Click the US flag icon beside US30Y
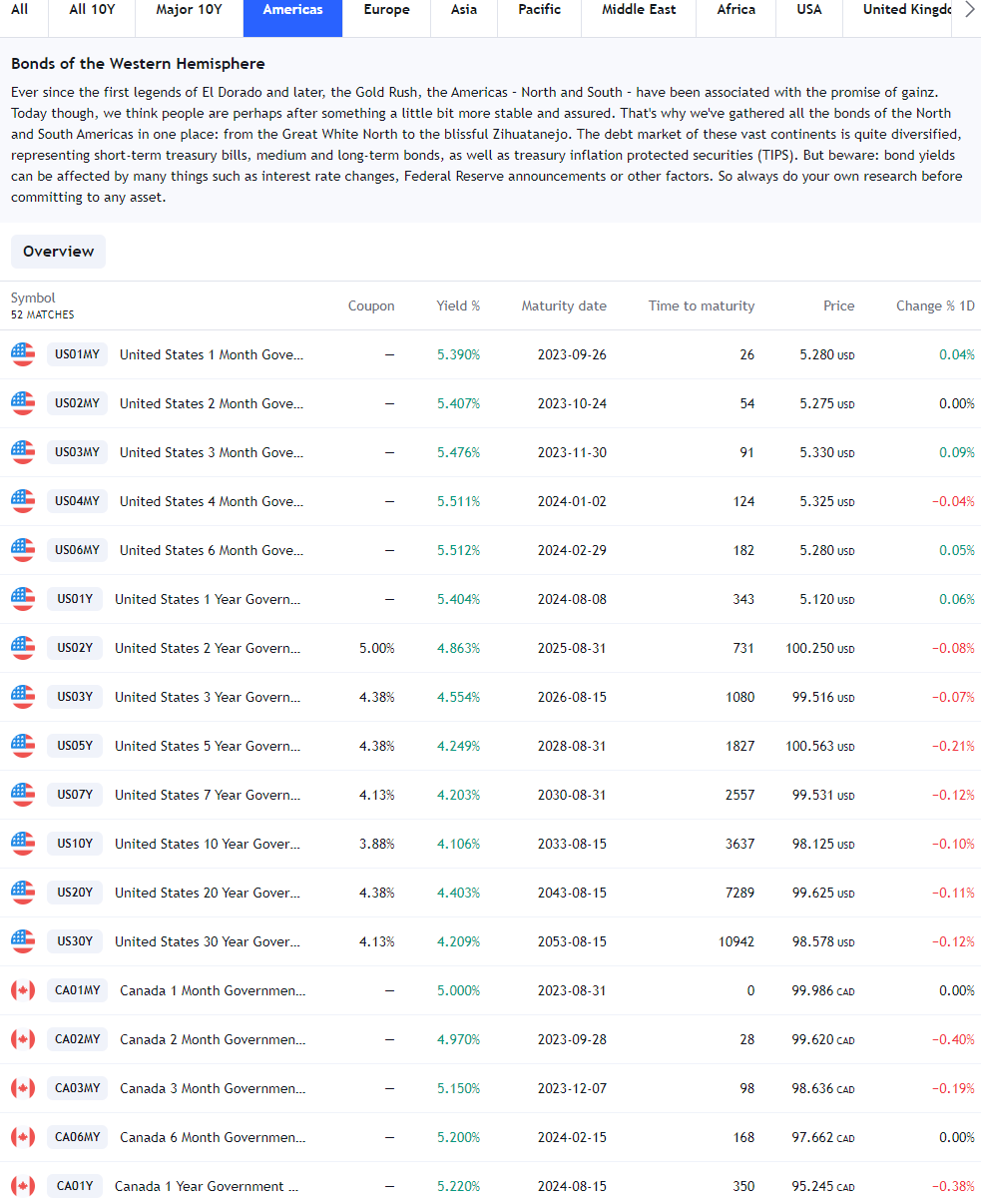 (x=23, y=941)
